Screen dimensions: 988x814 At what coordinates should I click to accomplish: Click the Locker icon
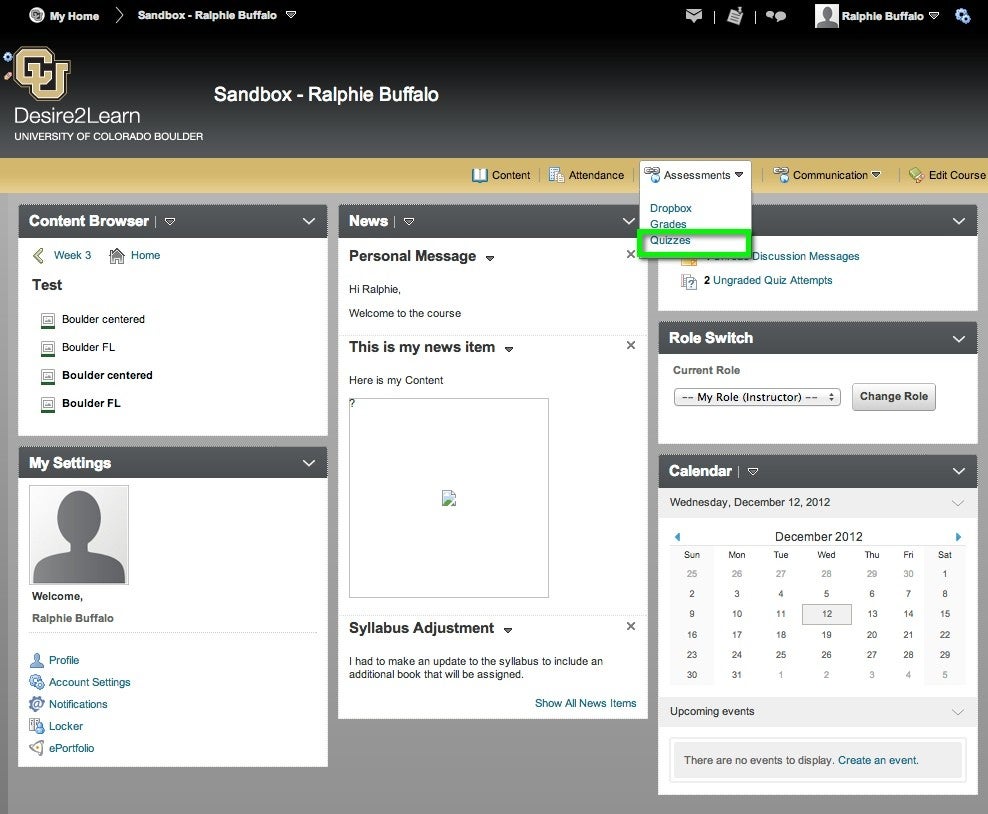37,726
